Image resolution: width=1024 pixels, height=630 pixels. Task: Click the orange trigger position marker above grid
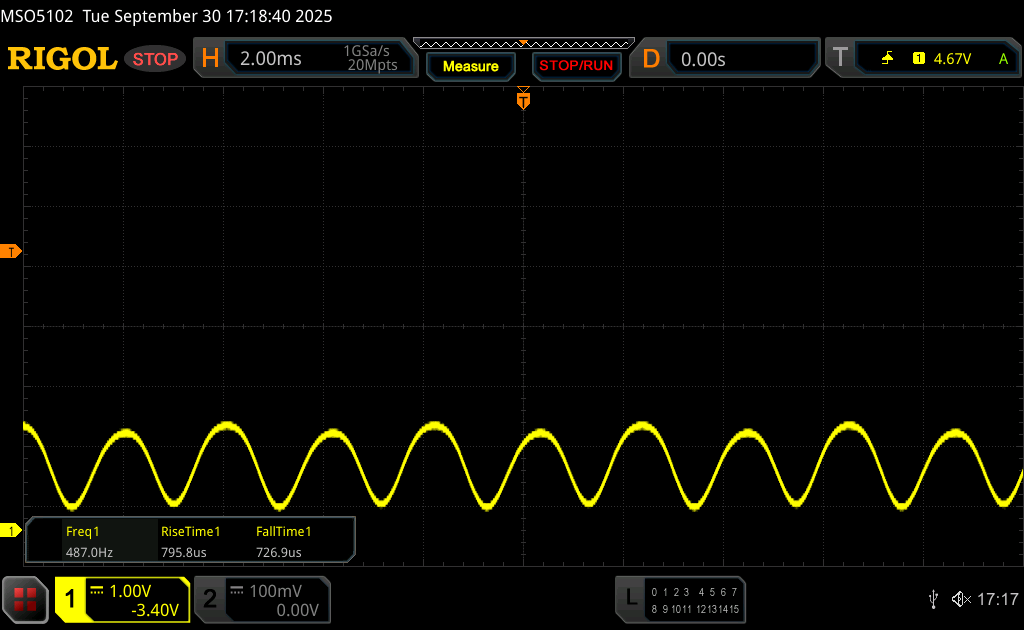pos(523,98)
